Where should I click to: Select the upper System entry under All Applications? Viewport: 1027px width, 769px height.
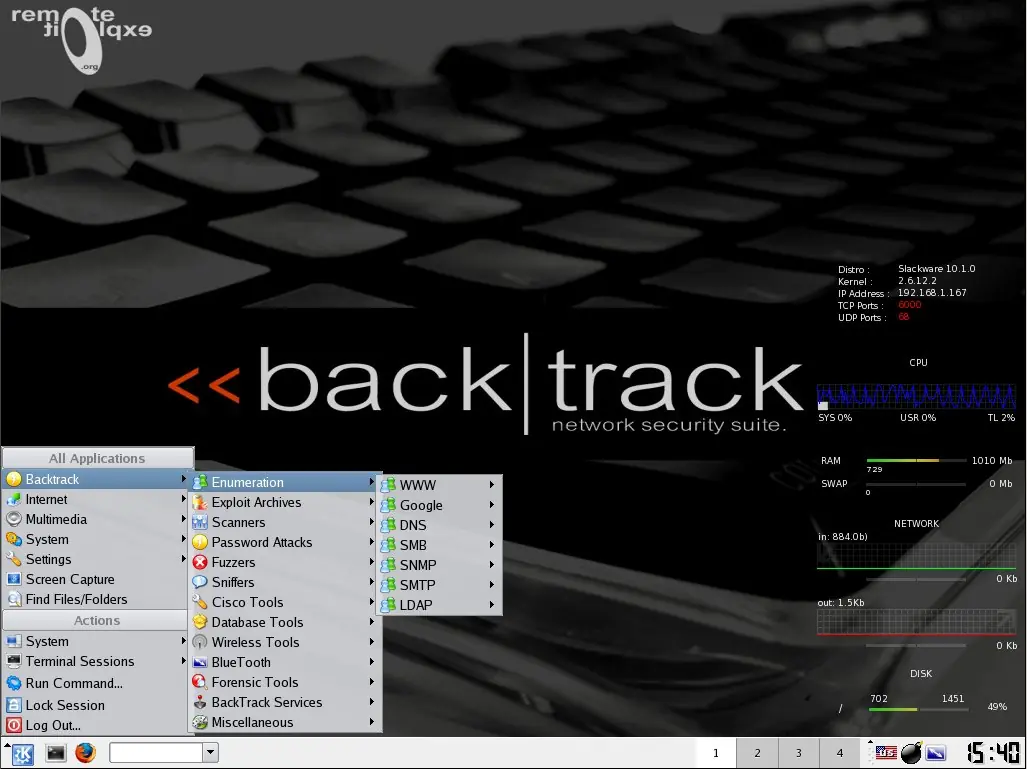96,540
